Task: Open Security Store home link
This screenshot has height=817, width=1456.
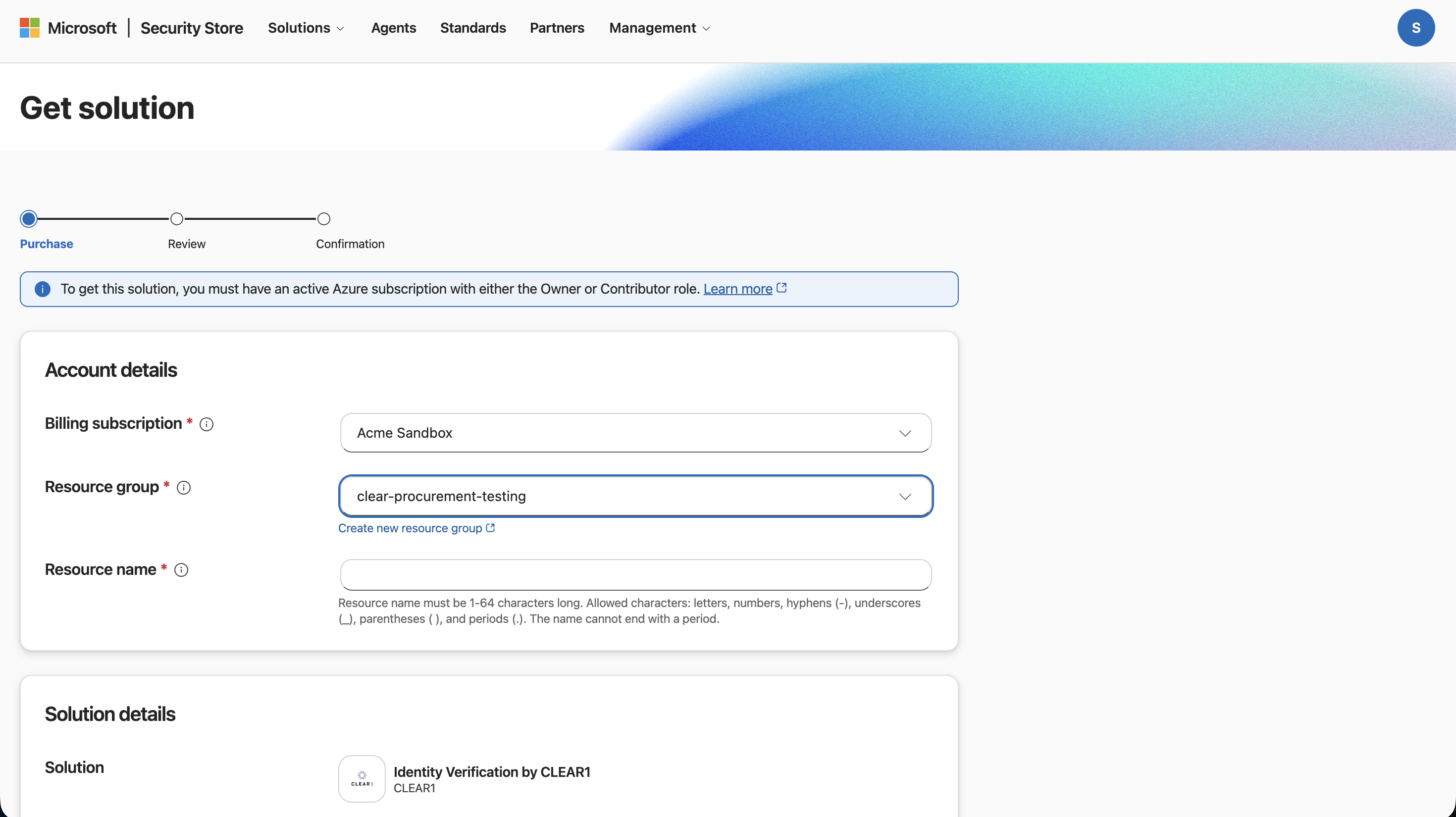Action: [192, 28]
